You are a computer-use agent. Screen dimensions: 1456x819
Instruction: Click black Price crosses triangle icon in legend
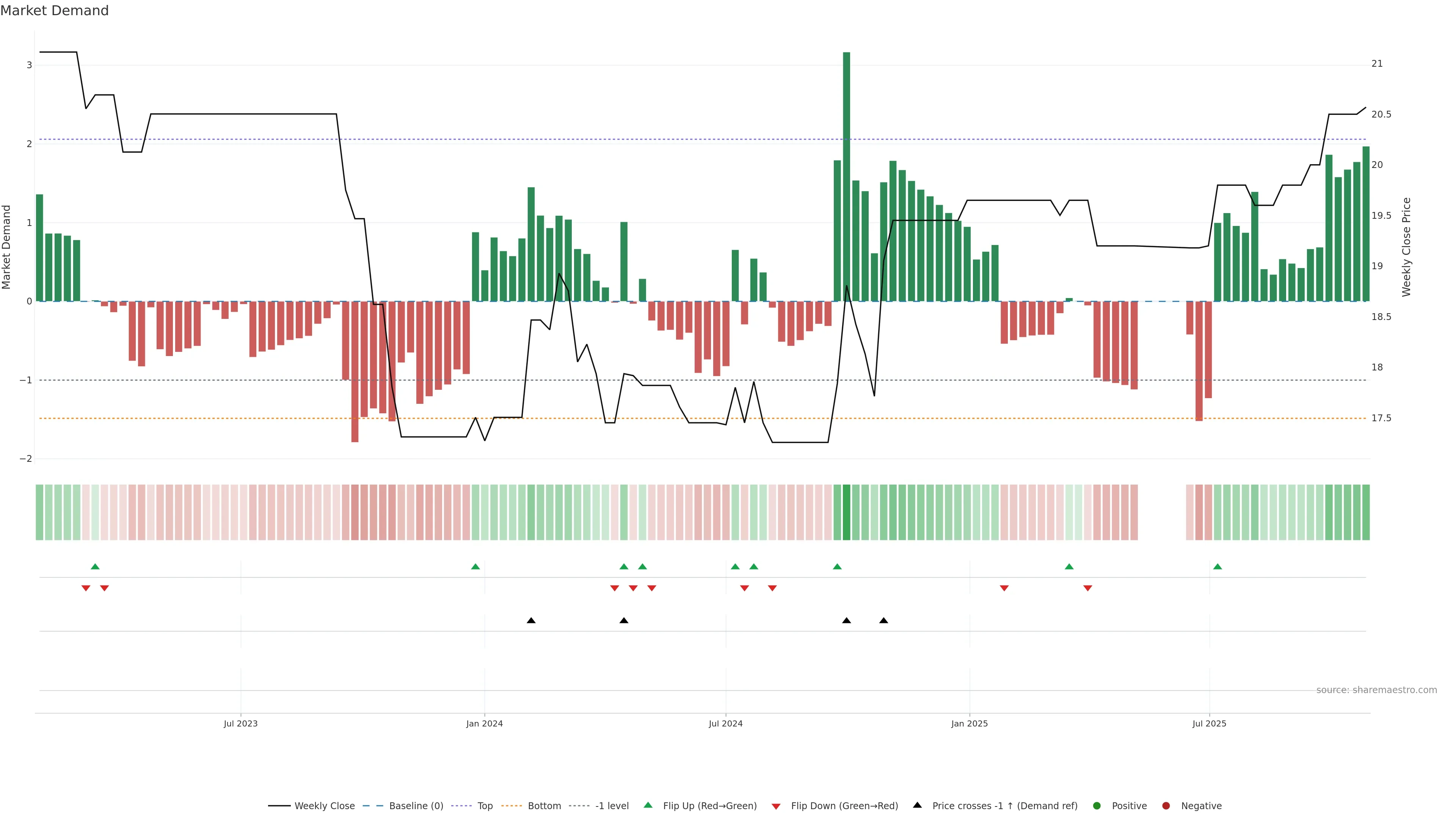(917, 805)
